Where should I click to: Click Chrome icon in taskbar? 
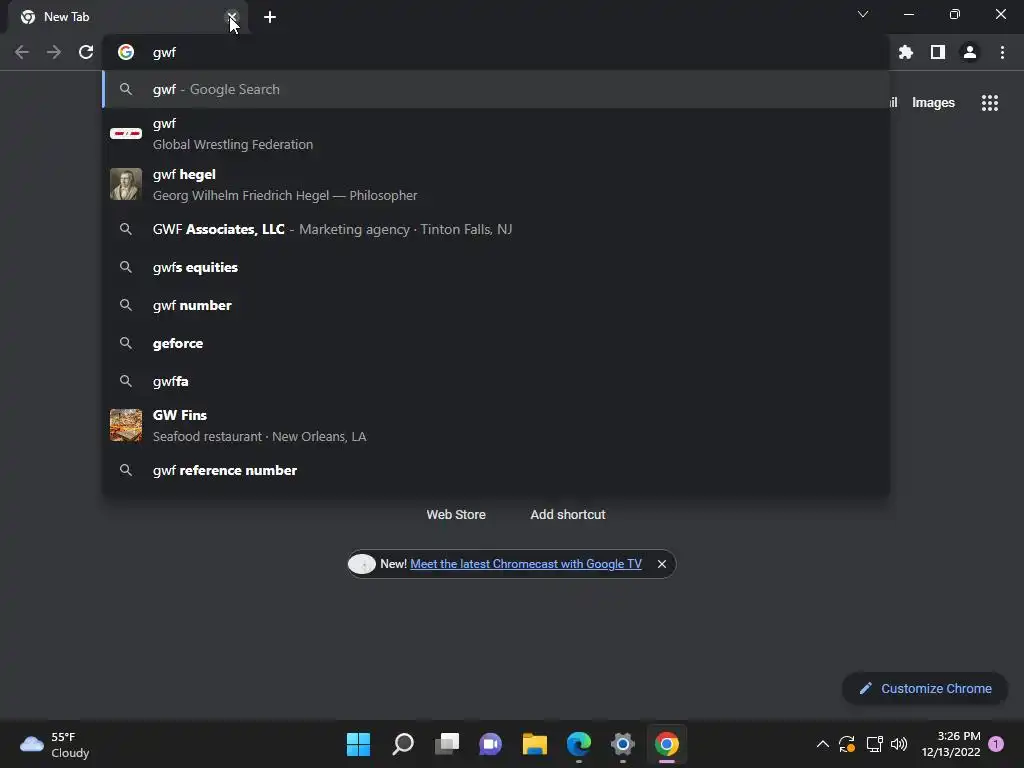click(667, 744)
